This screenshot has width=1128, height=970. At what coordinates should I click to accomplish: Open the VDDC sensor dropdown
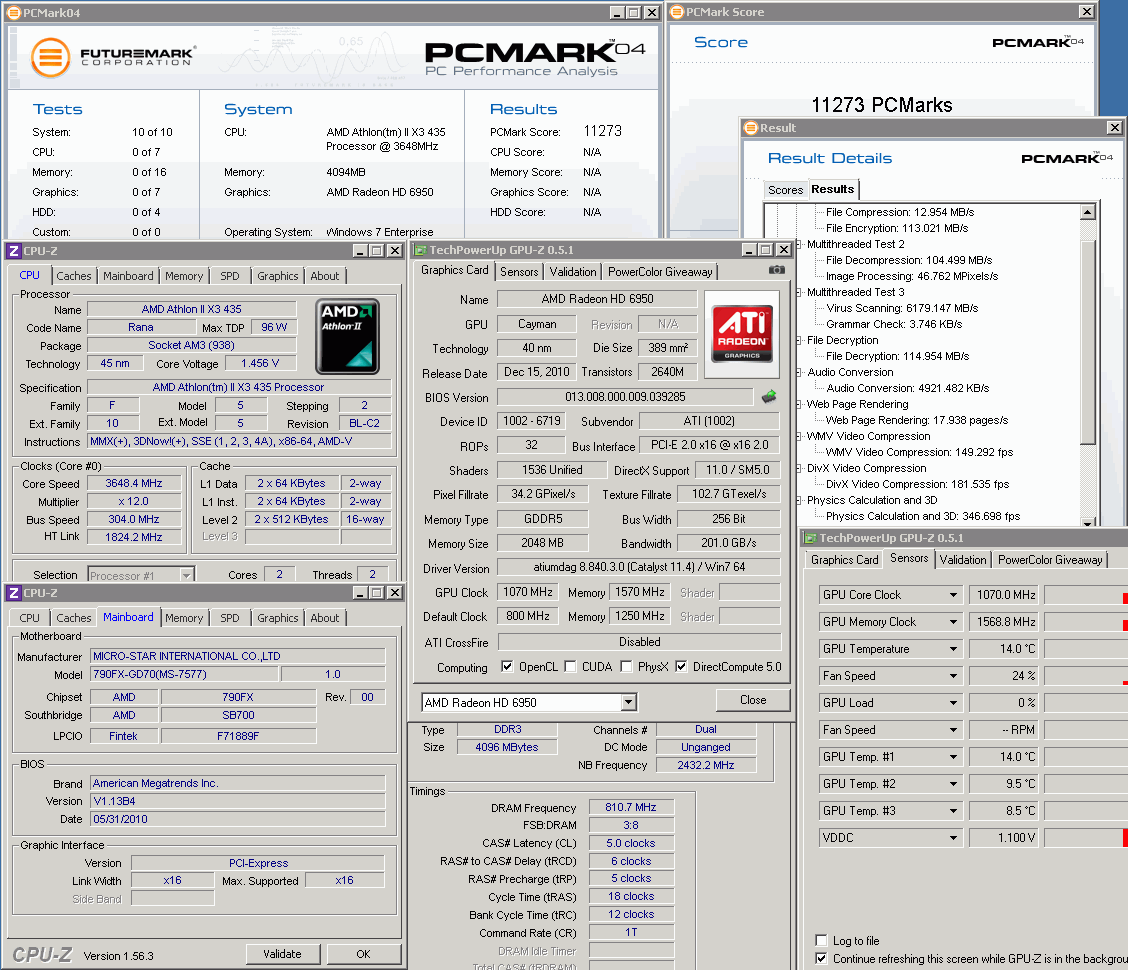pos(953,838)
